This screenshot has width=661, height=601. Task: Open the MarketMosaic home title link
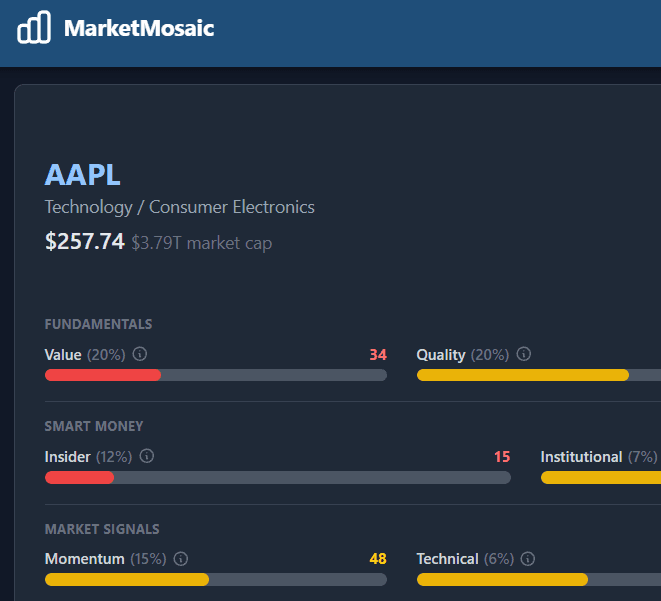point(139,28)
